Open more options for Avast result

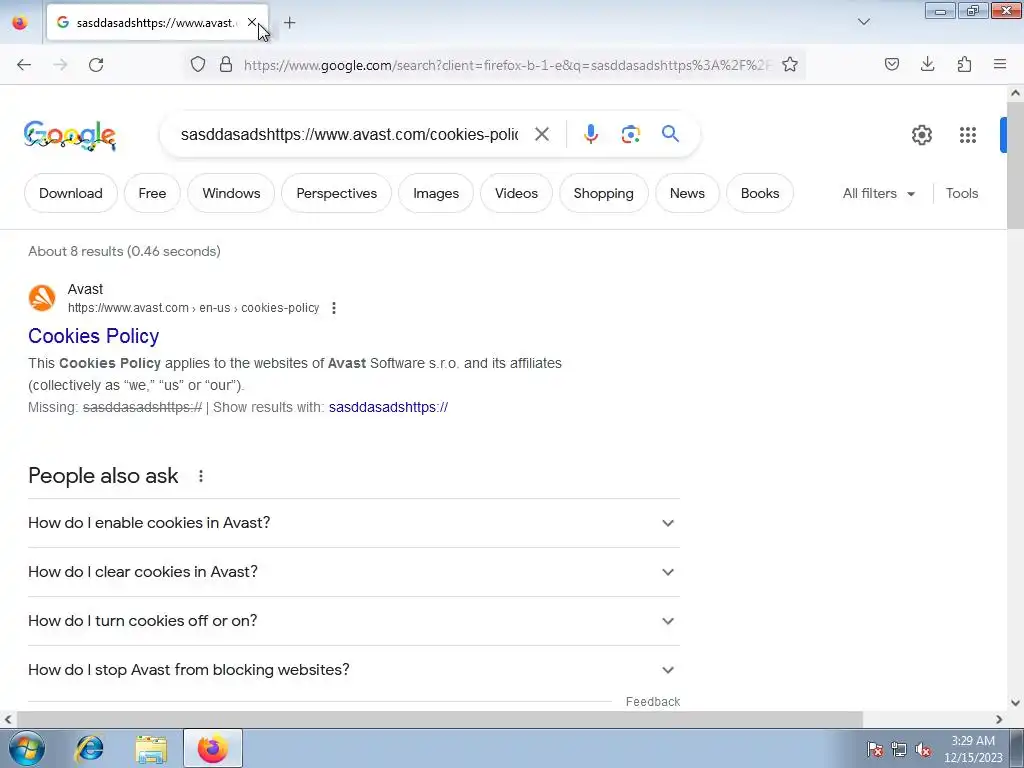pyautogui.click(x=334, y=308)
